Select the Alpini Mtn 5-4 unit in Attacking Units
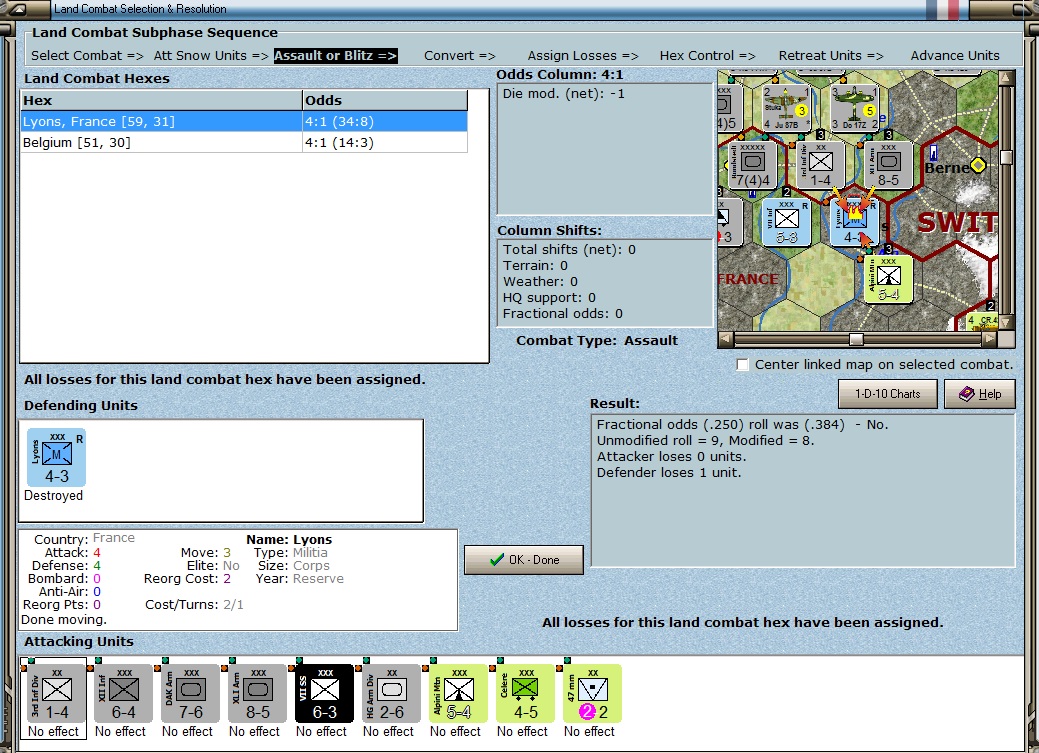This screenshot has width=1039, height=753. point(459,694)
